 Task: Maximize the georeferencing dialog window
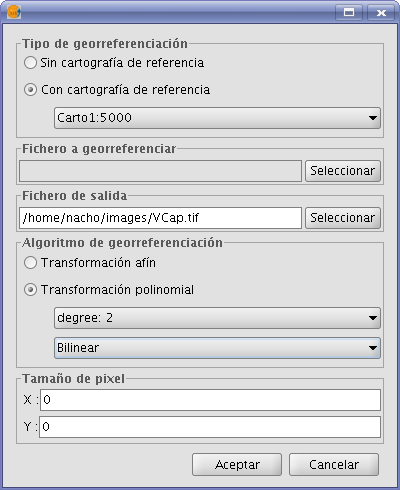coord(349,13)
